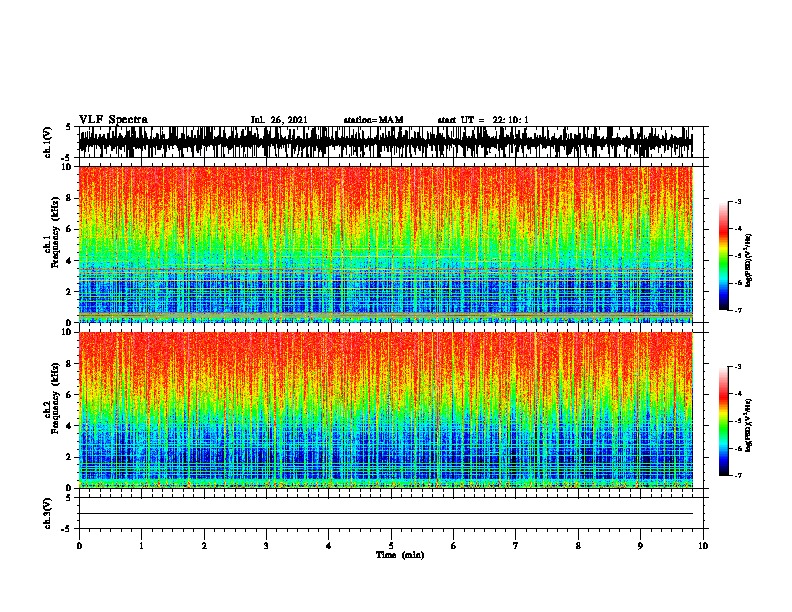This screenshot has width=792, height=612.
Task: Click the ch.1 frequency axis "8" tick label
Action: (70, 198)
